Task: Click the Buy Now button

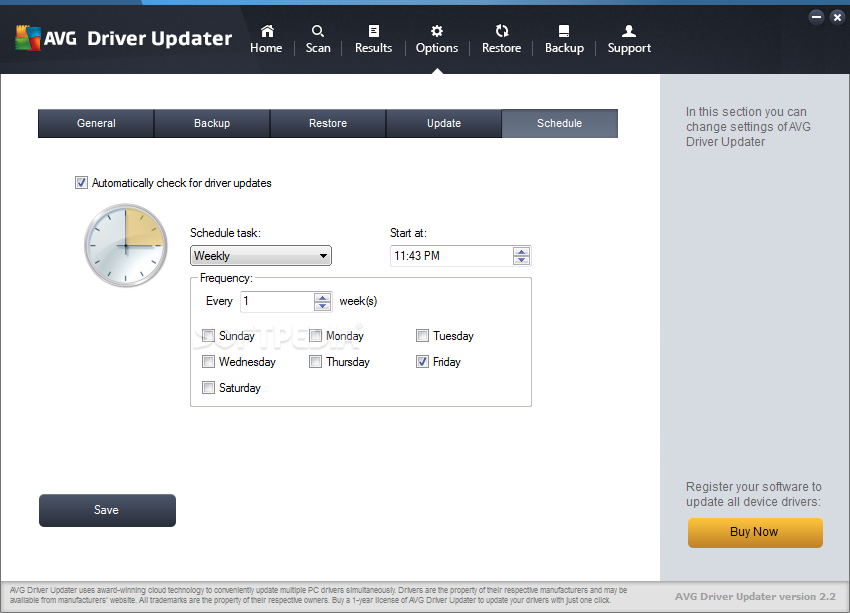Action: 755,532
